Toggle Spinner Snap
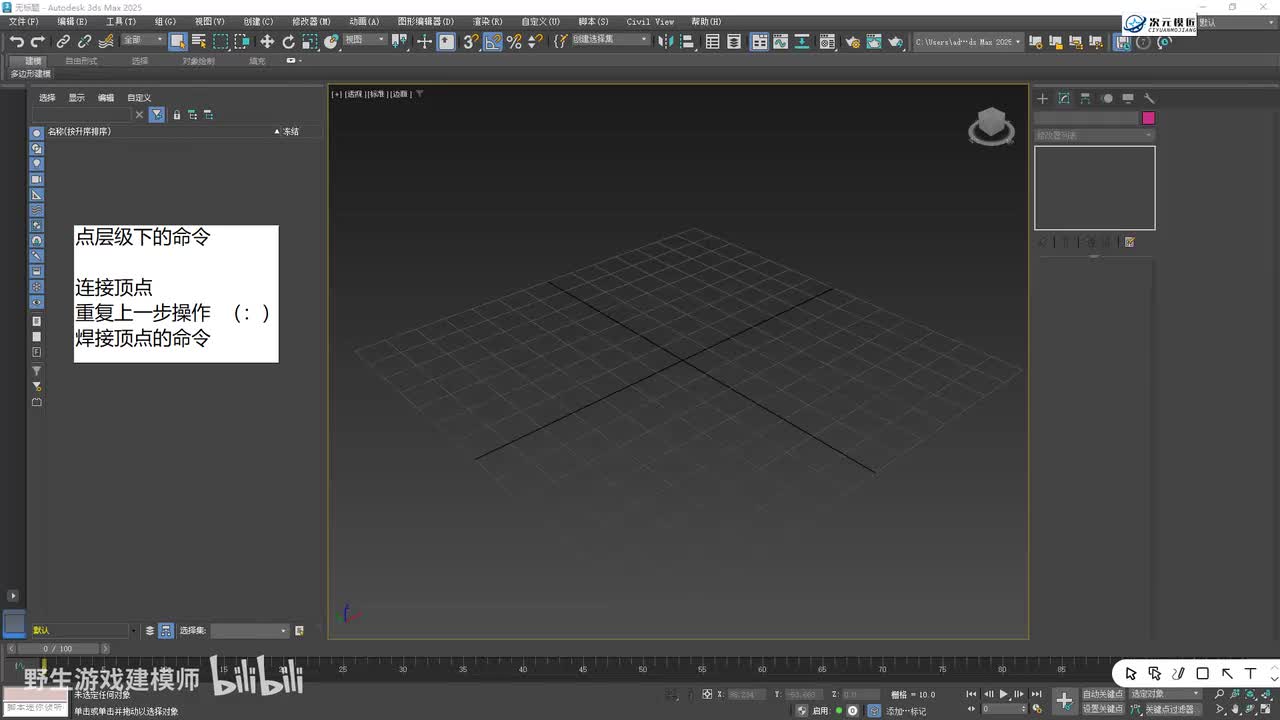Screen dimensions: 1280x720 [535, 41]
